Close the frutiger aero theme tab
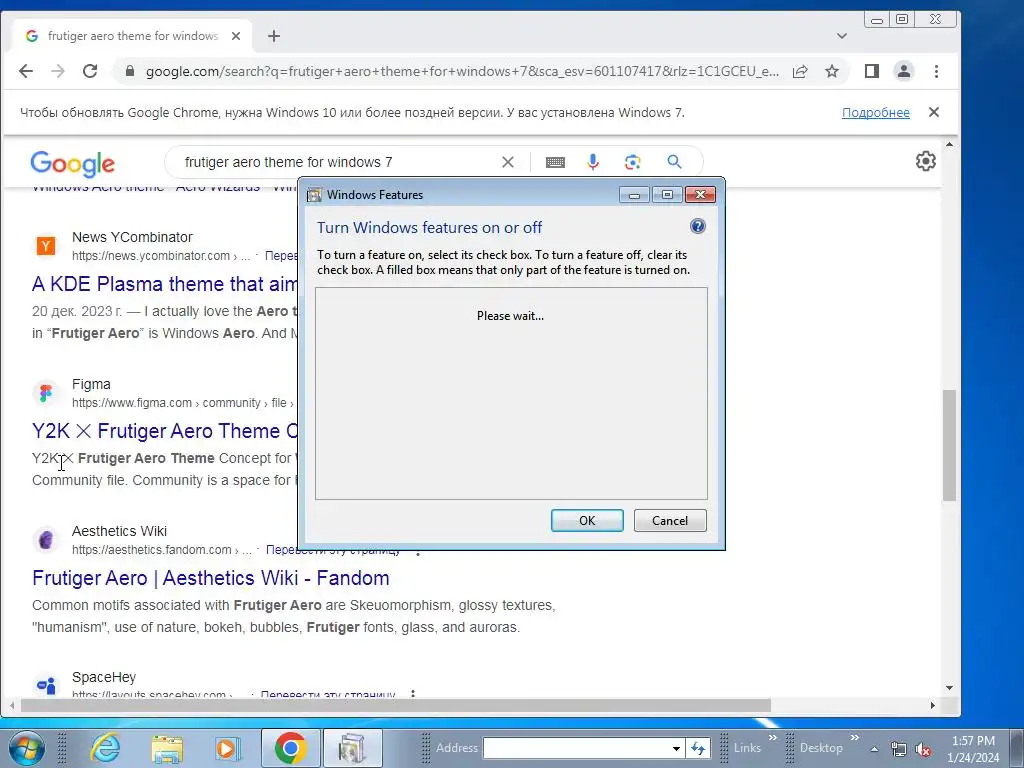Viewport: 1024px width, 768px height. click(236, 36)
